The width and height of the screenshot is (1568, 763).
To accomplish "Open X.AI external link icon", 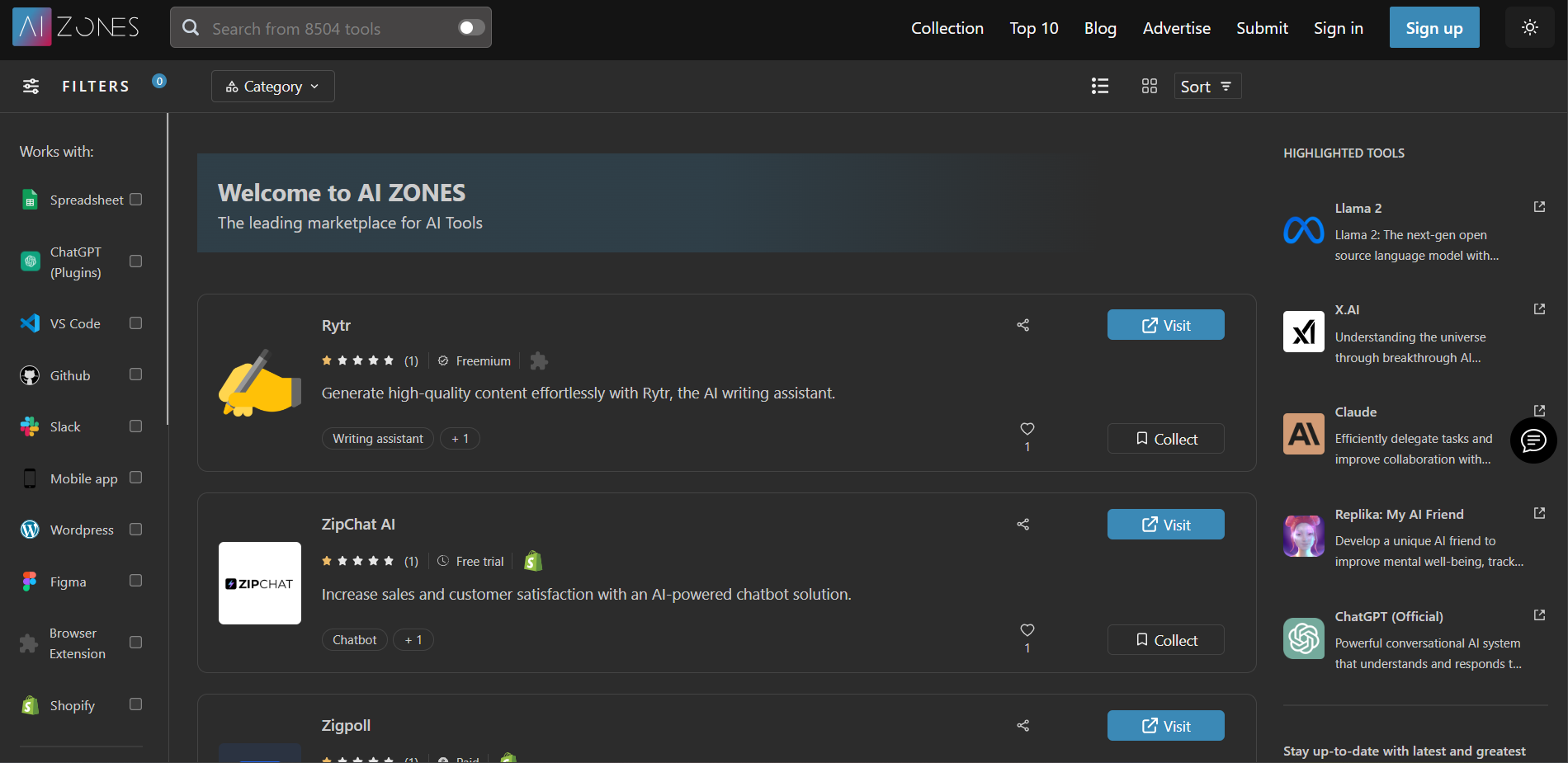I will click(x=1539, y=309).
